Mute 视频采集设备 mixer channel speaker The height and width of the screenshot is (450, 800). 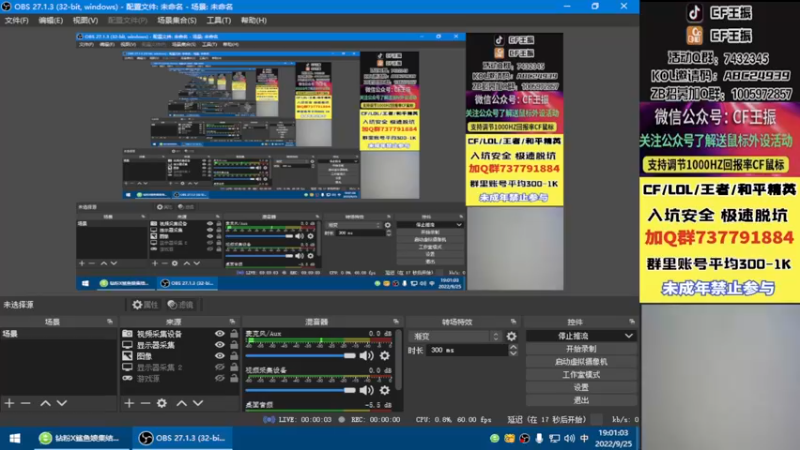[366, 390]
